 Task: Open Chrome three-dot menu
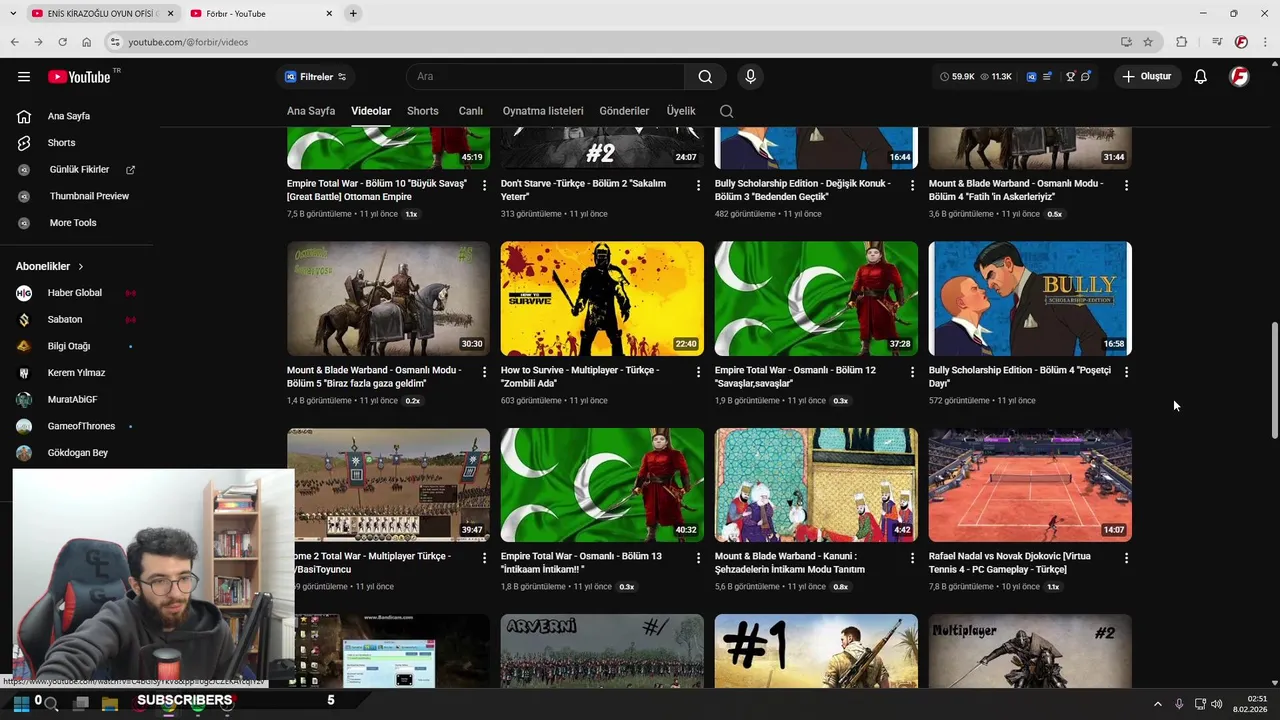(1264, 42)
